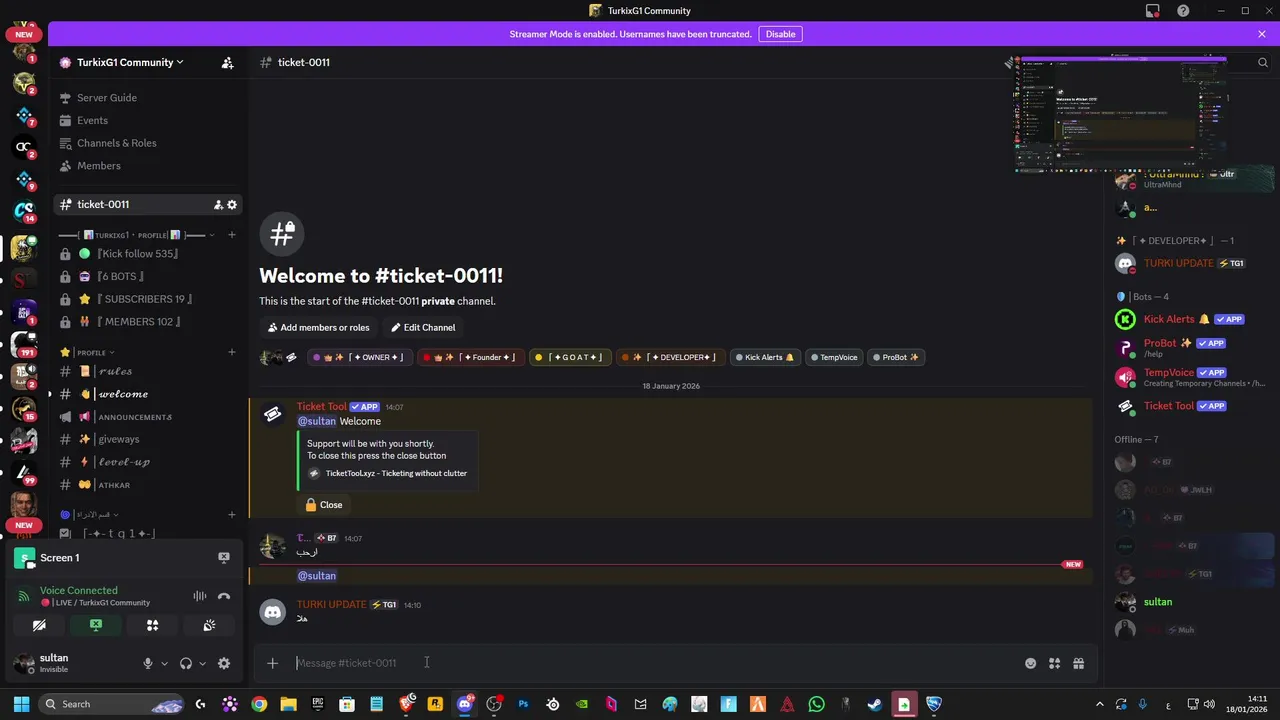1280x720 pixels.
Task: Click create invite icon on ticket-0011 channel
Action: (217, 204)
